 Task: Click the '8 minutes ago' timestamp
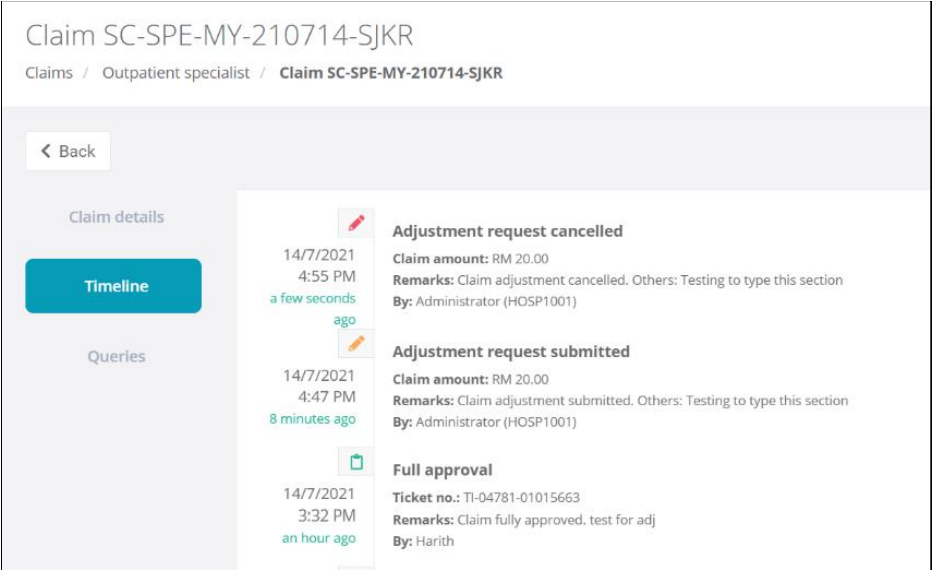coord(312,419)
